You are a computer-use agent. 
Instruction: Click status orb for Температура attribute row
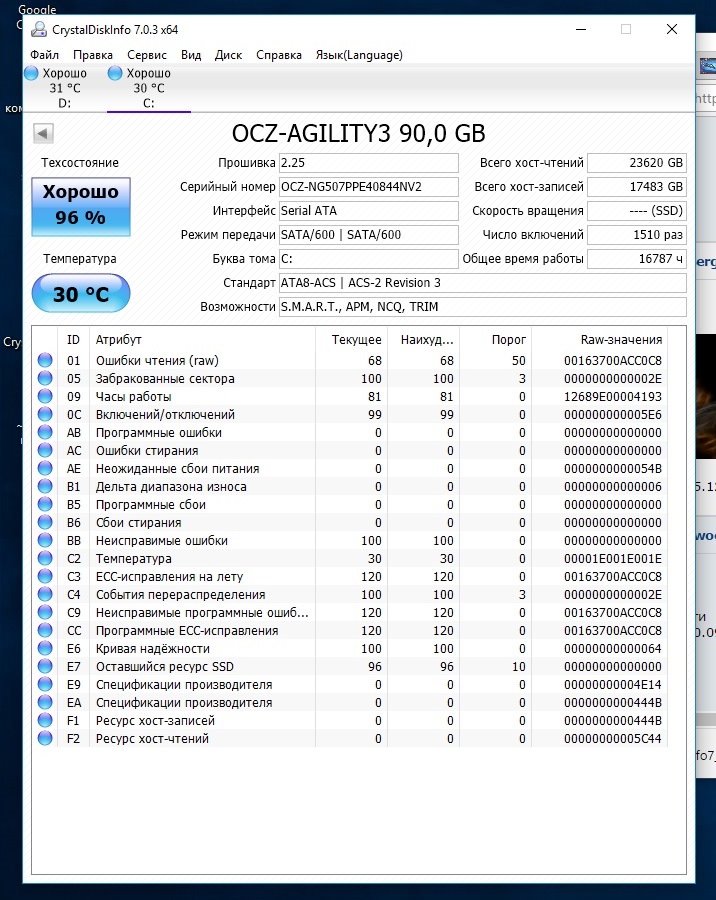click(45, 558)
